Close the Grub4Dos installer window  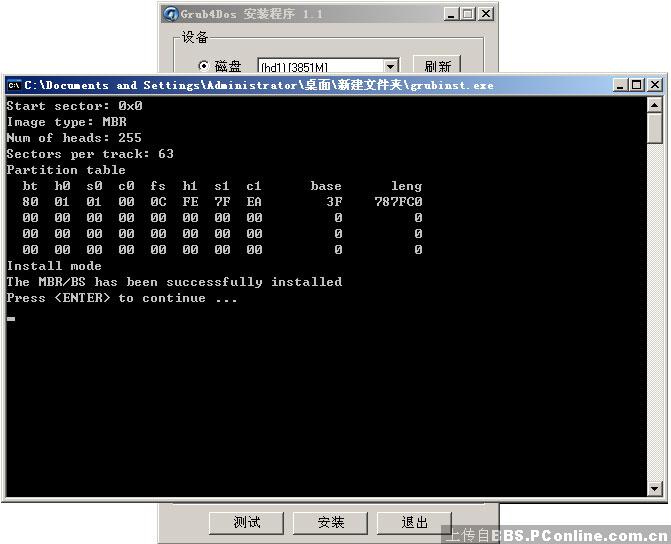point(485,14)
